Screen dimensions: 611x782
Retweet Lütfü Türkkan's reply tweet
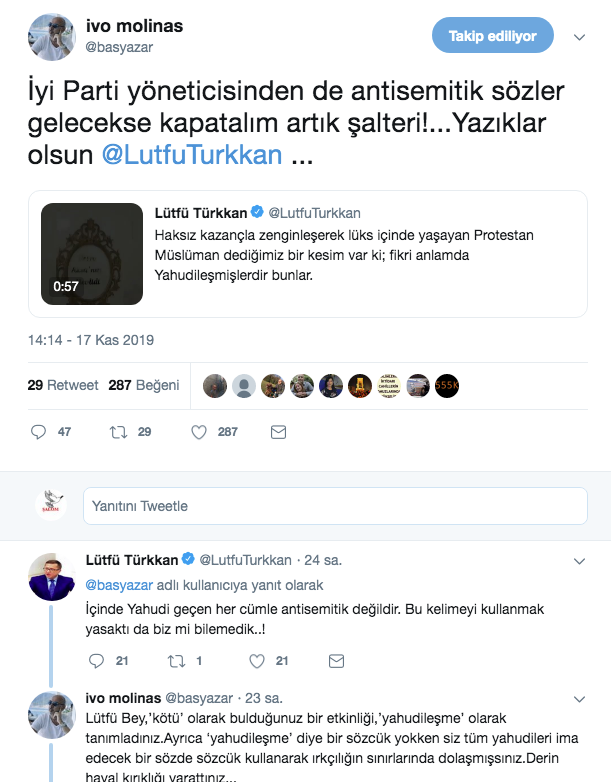(x=176, y=661)
